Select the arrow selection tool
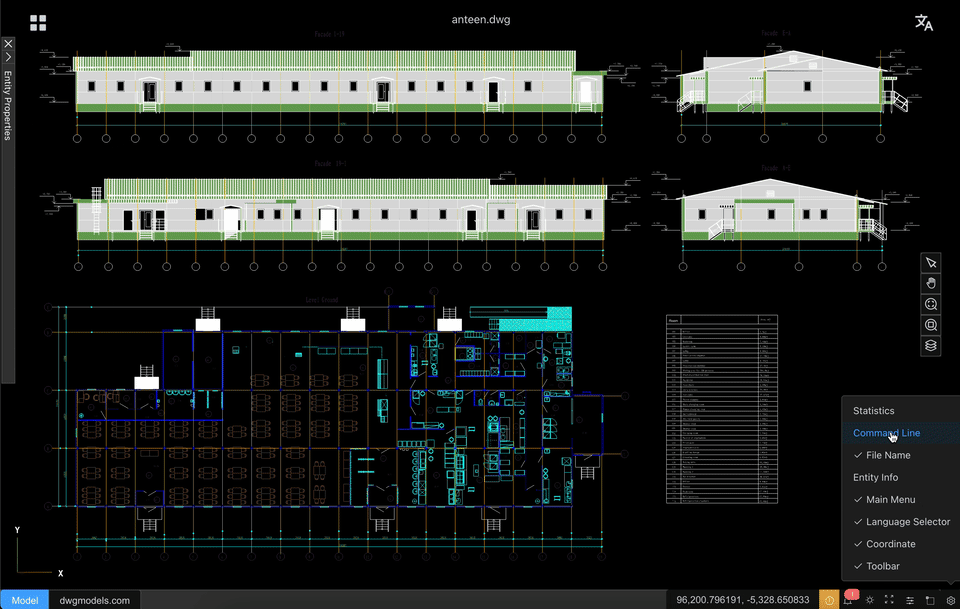Screen dimensions: 960x609 [930, 262]
